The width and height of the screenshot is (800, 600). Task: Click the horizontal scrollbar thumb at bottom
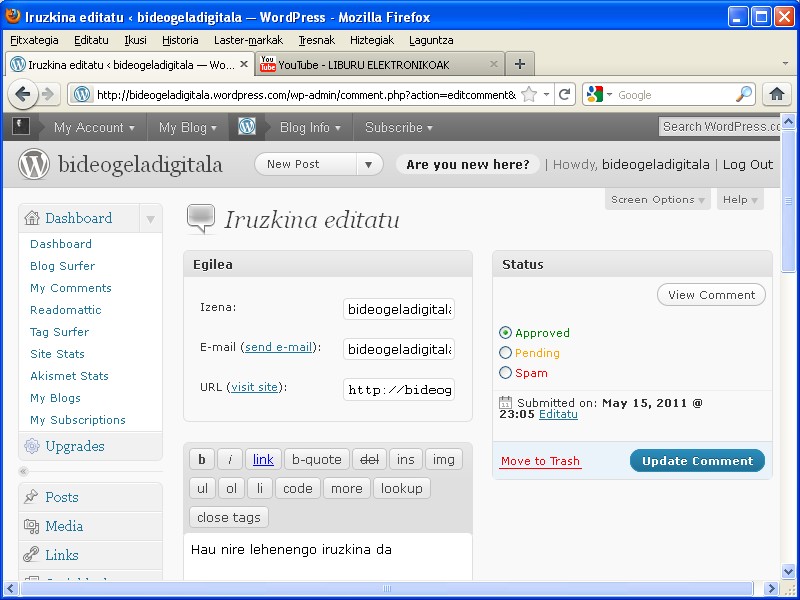pyautogui.click(x=386, y=588)
